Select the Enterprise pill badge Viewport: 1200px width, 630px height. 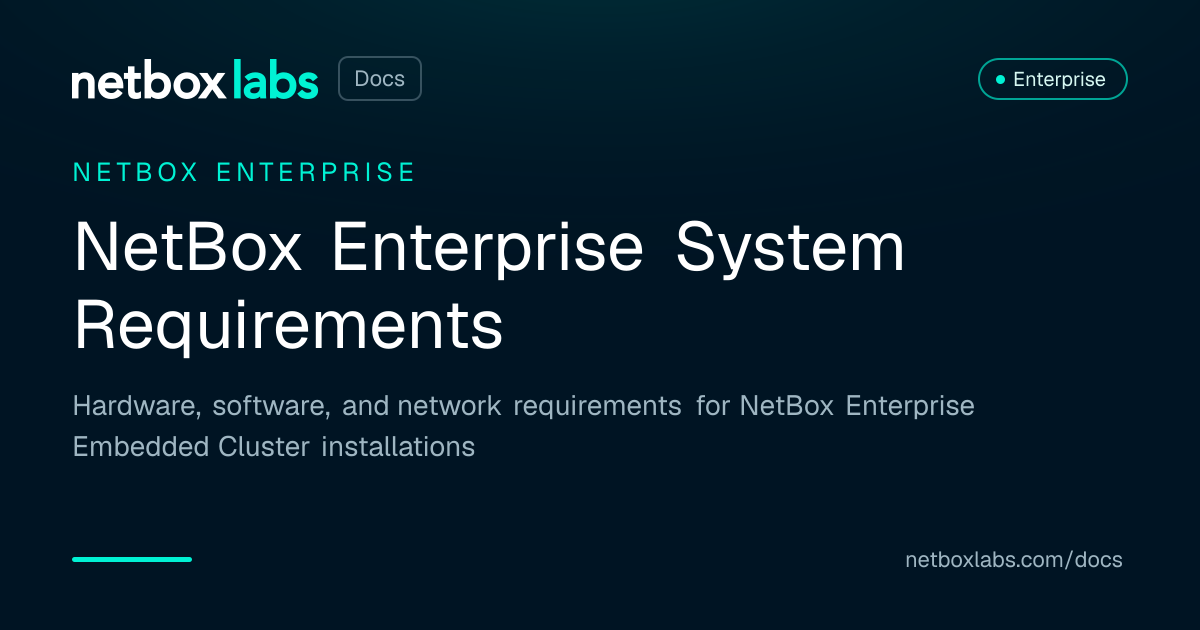[1052, 79]
